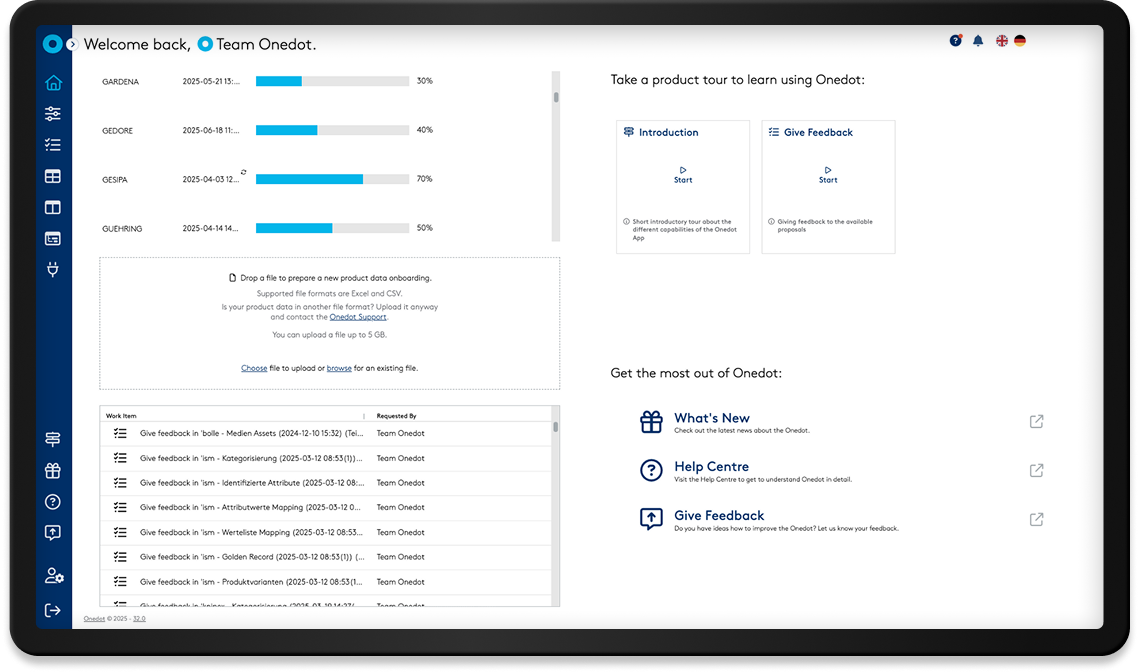
Task: Open the task checklist icon in sidebar
Action: [53, 144]
